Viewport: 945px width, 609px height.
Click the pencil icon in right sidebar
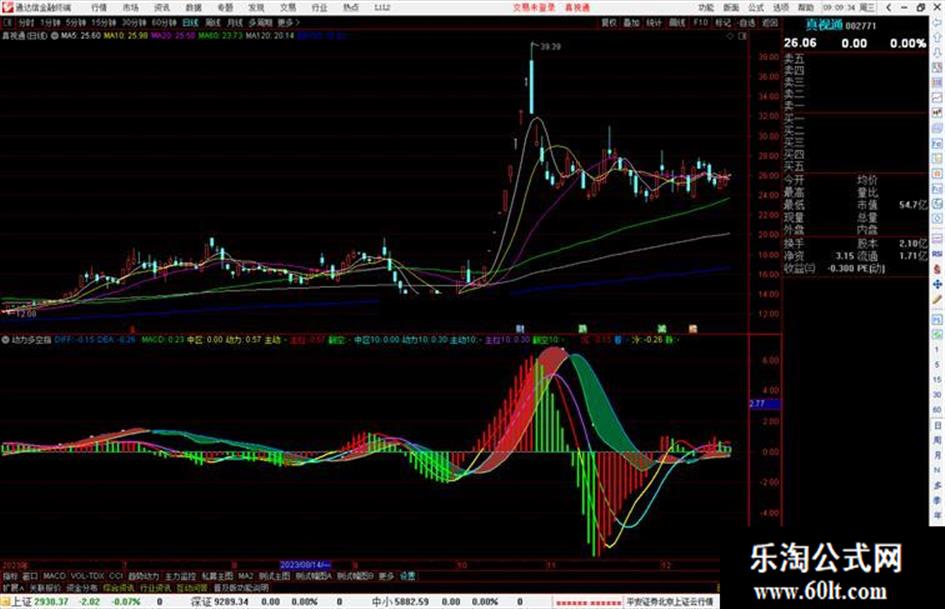coord(937,300)
